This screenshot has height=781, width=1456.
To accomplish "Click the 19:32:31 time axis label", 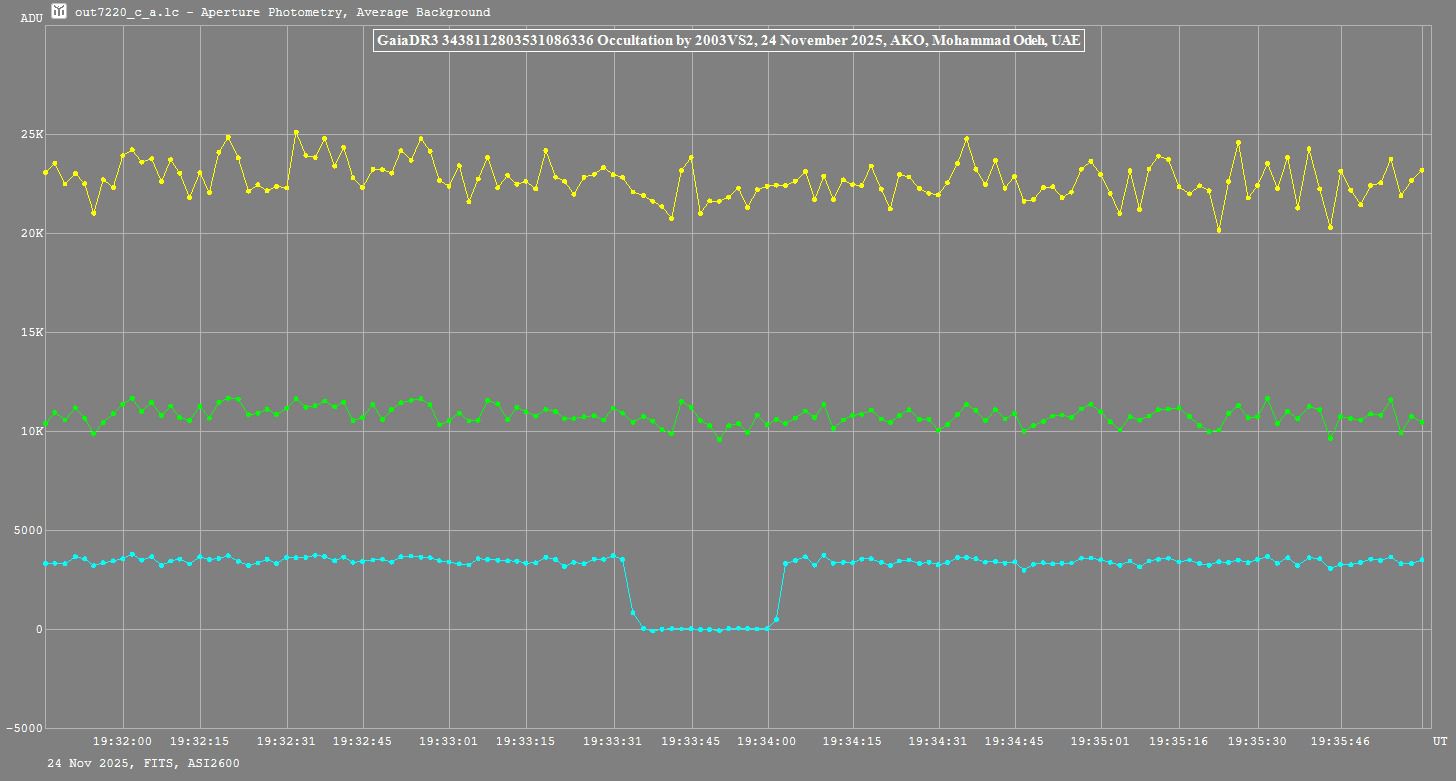I will 286,742.
